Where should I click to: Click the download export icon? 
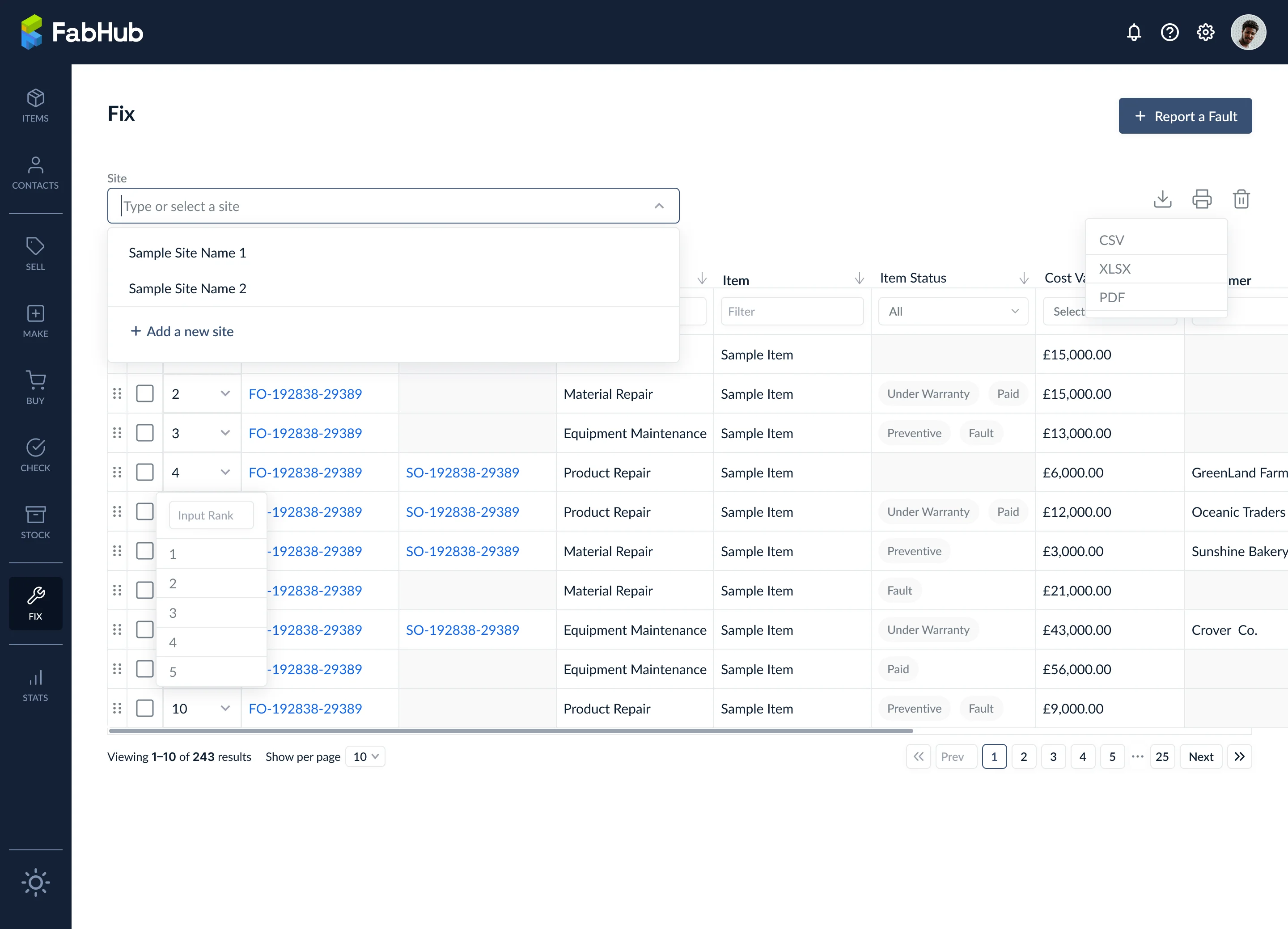[1162, 199]
